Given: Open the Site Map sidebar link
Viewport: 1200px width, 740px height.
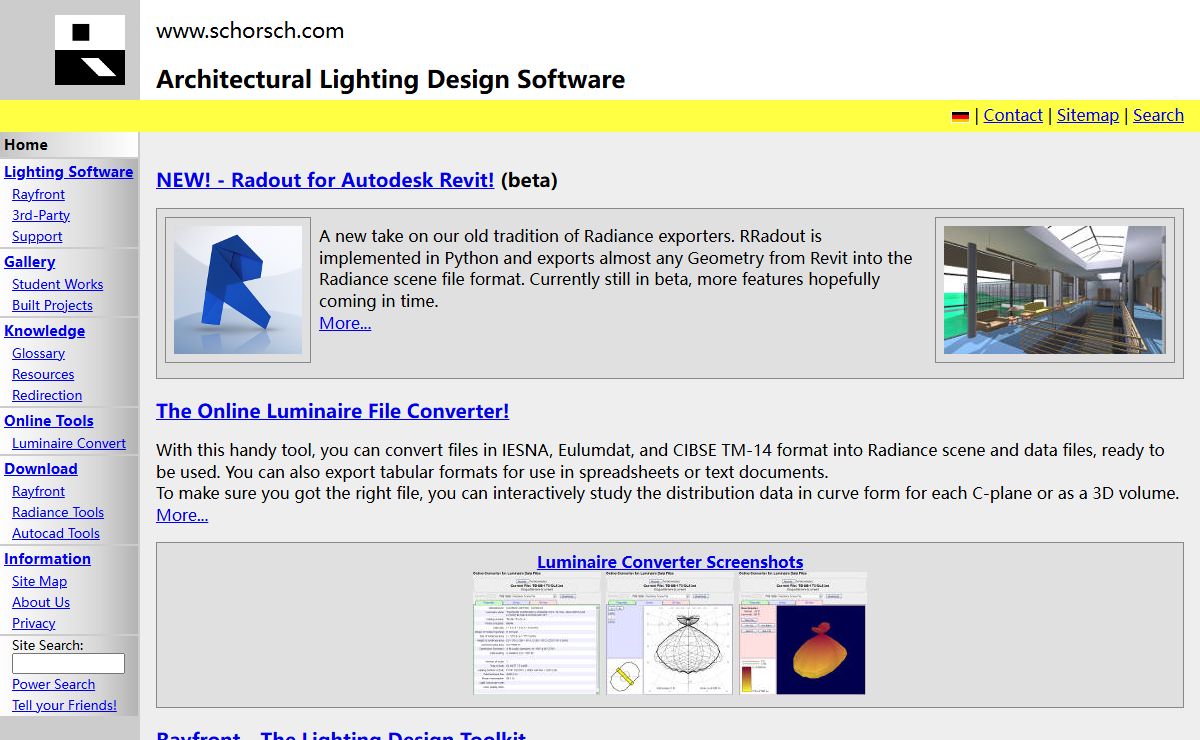Looking at the screenshot, I should pyautogui.click(x=39, y=582).
